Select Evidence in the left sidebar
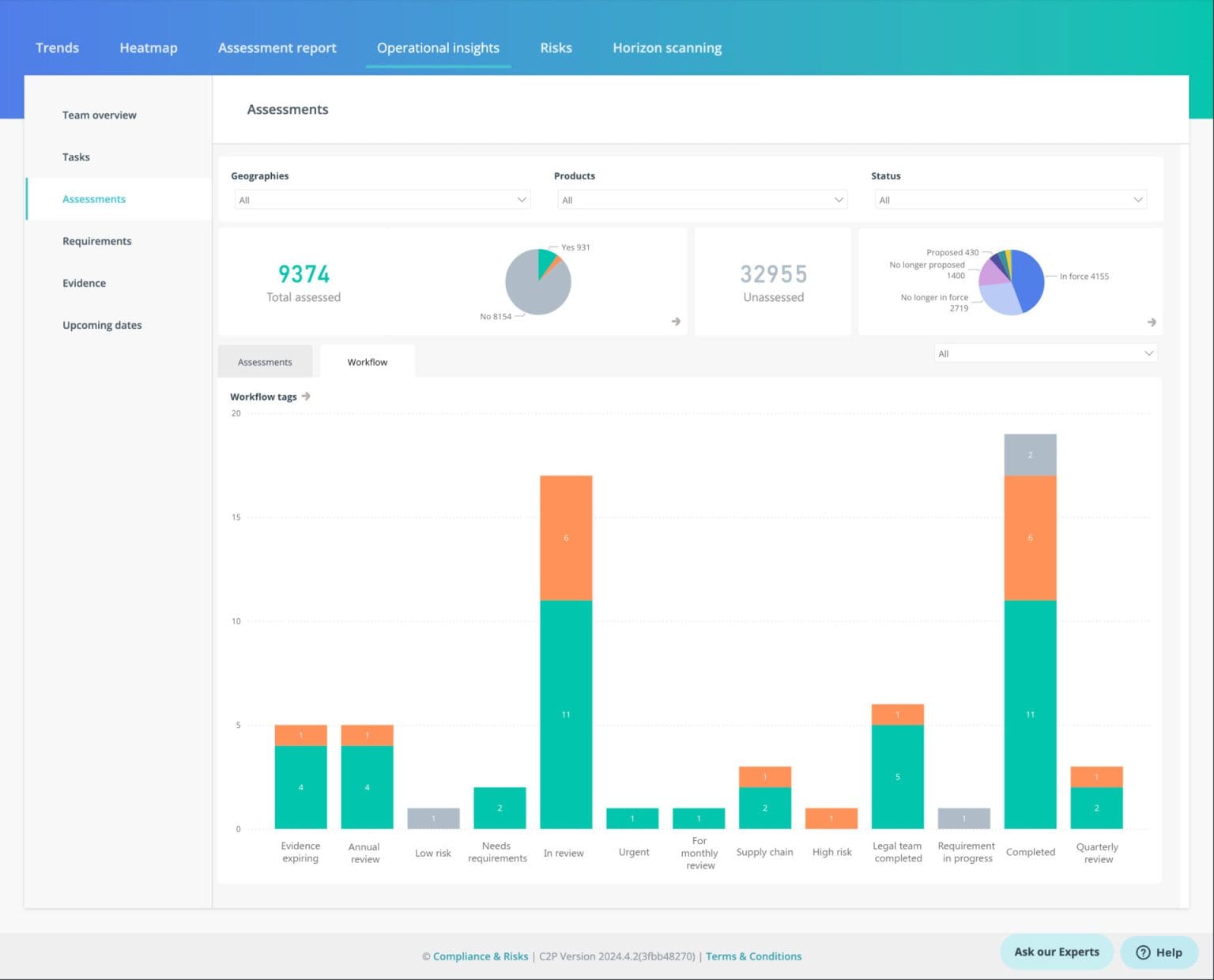This screenshot has height=980, width=1214. [84, 282]
